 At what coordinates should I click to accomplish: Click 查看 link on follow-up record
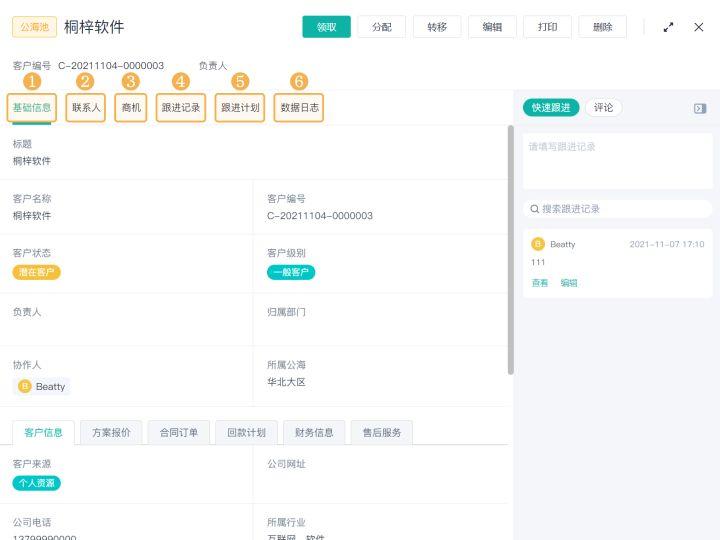(x=539, y=283)
